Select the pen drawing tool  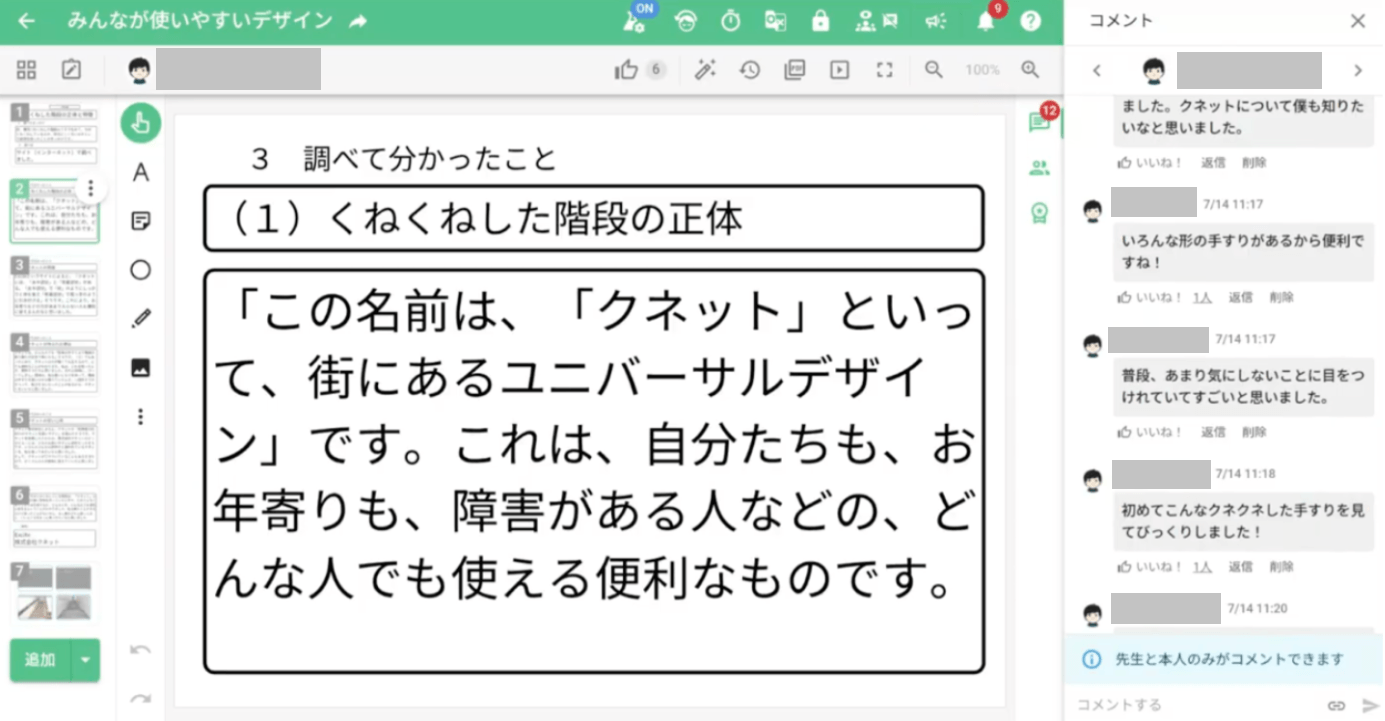click(x=141, y=319)
